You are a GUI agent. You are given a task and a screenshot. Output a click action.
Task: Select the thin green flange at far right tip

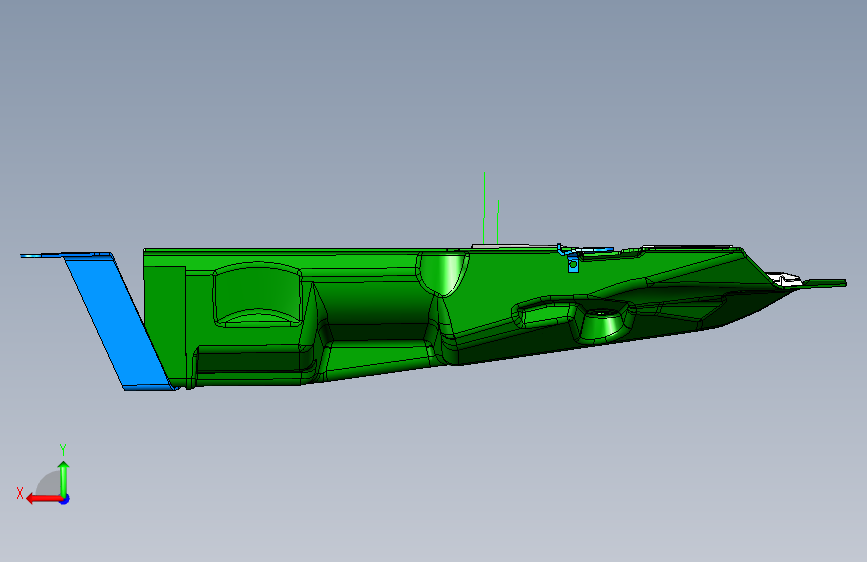click(824, 284)
